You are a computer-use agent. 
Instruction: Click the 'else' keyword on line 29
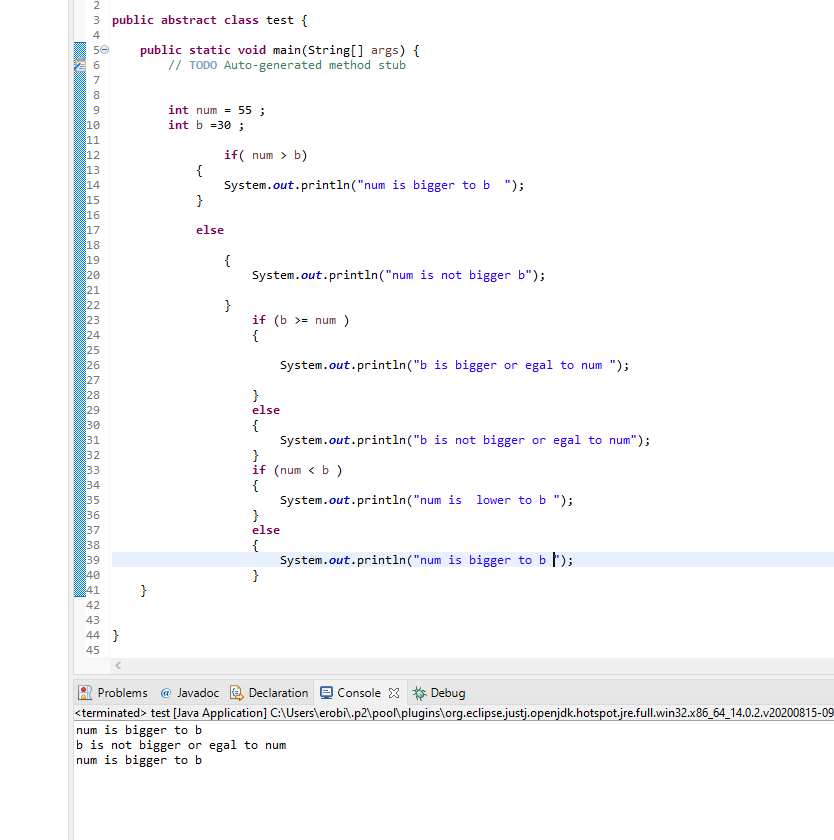(x=266, y=410)
